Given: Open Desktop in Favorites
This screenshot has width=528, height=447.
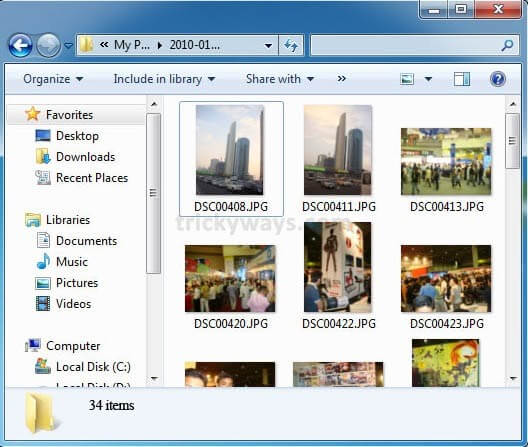Looking at the screenshot, I should 77,136.
